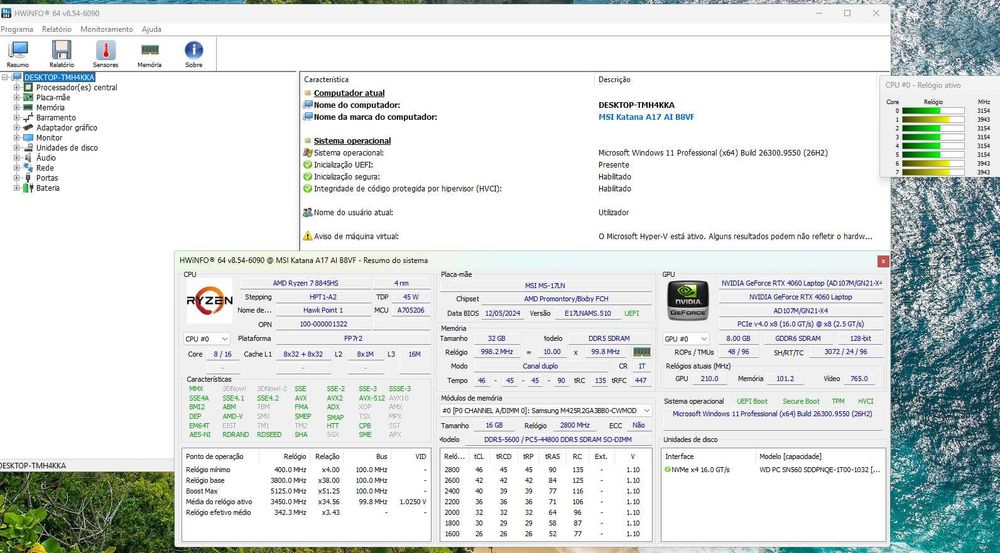Expand the Adaptador gráfico tree node
Screen dimensions: 1000x553
point(17,128)
